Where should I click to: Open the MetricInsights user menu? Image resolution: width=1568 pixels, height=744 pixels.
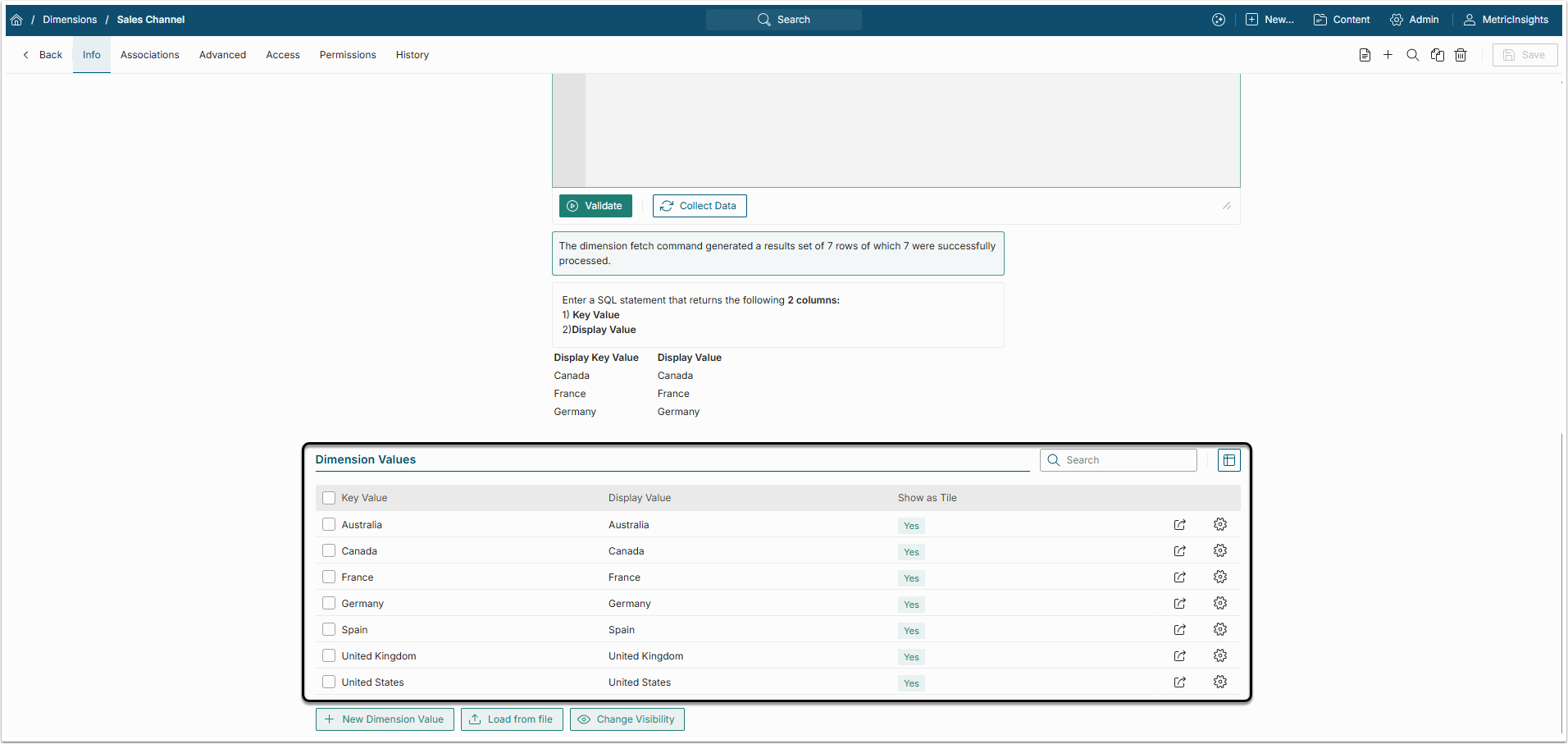(x=1506, y=20)
